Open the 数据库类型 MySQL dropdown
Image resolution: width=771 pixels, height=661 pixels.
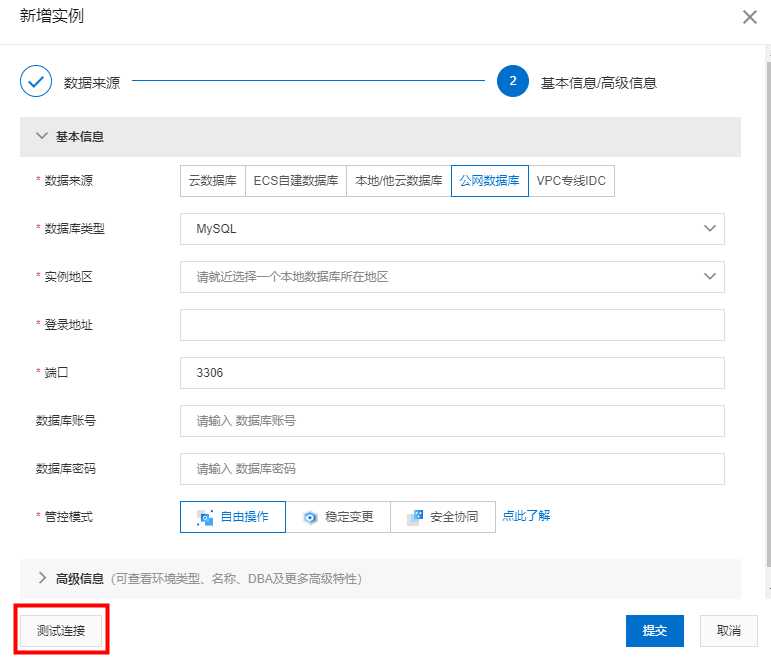452,228
